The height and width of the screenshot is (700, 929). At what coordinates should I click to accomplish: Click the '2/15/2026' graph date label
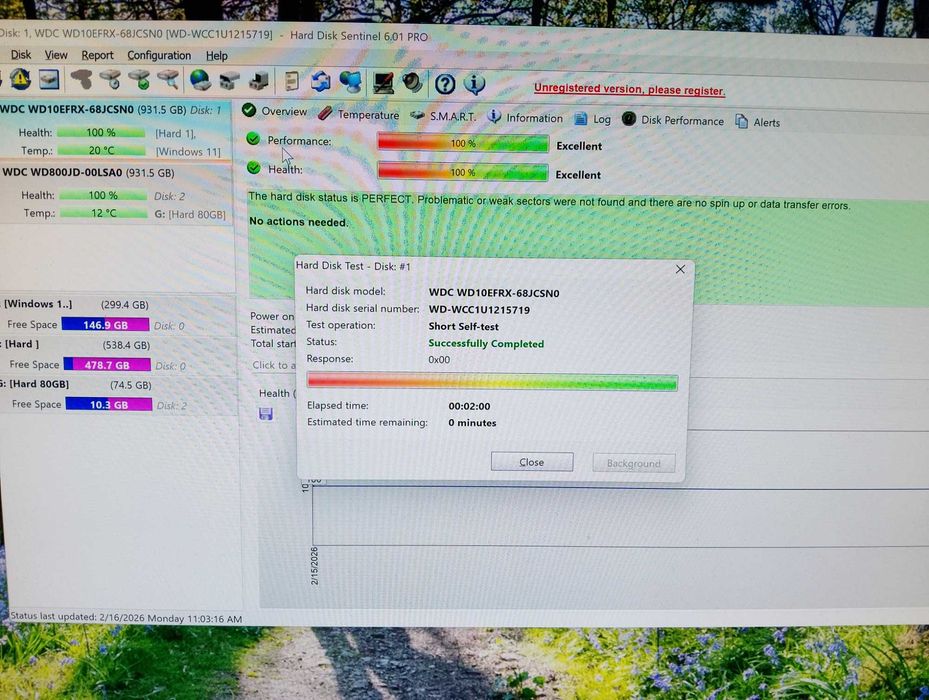click(315, 565)
